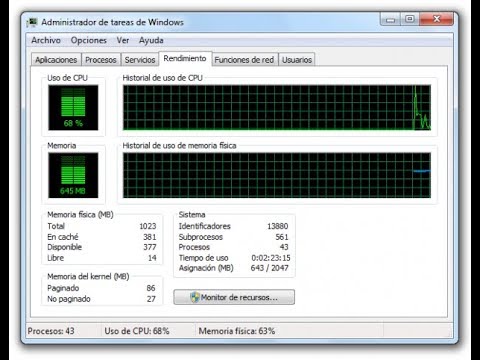This screenshot has width=480, height=360.
Task: Switch to the Funciones de red tab
Action: (x=244, y=60)
